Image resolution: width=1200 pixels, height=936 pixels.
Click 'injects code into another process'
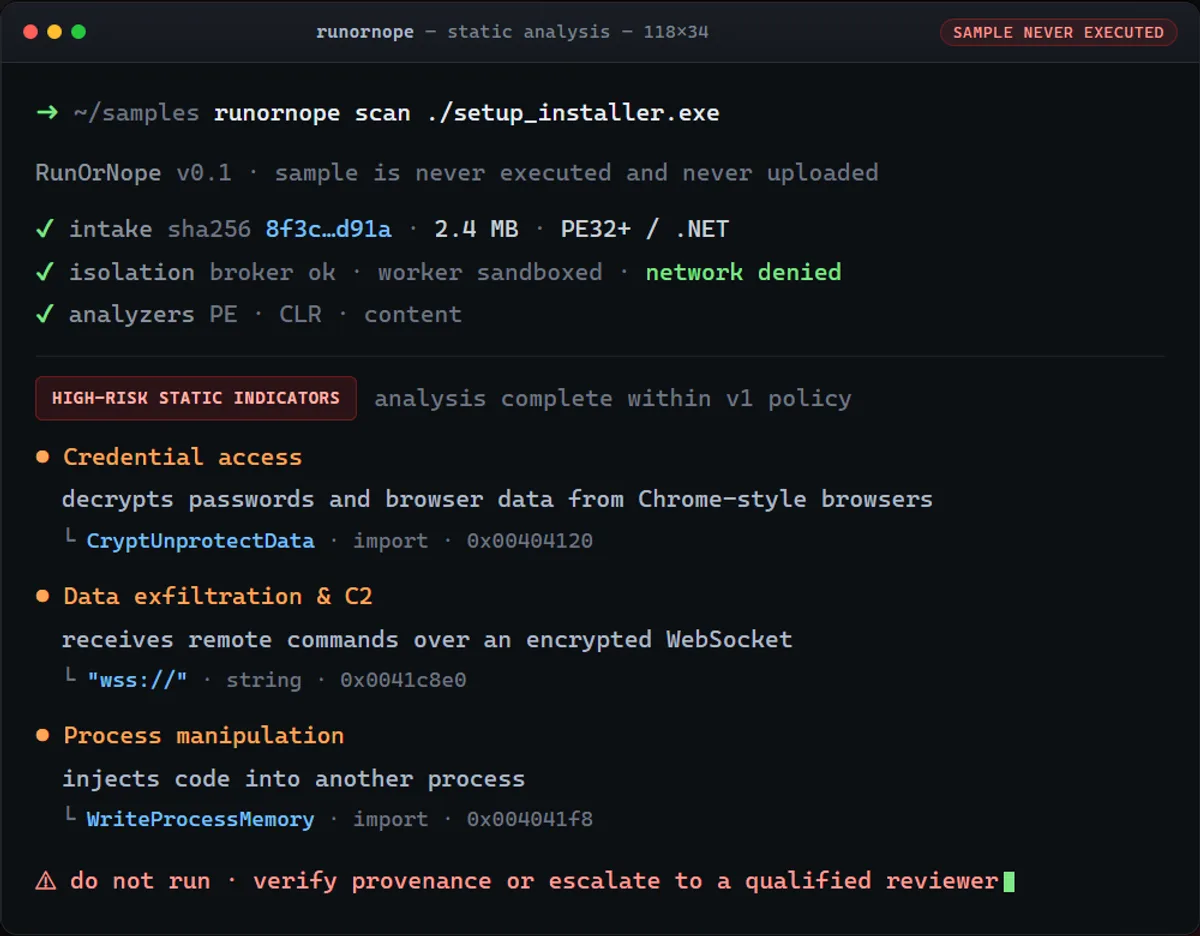pos(293,779)
